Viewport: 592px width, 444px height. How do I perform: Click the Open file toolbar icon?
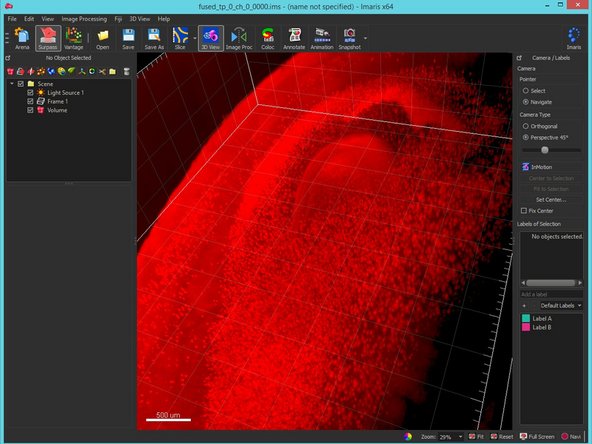pos(102,39)
